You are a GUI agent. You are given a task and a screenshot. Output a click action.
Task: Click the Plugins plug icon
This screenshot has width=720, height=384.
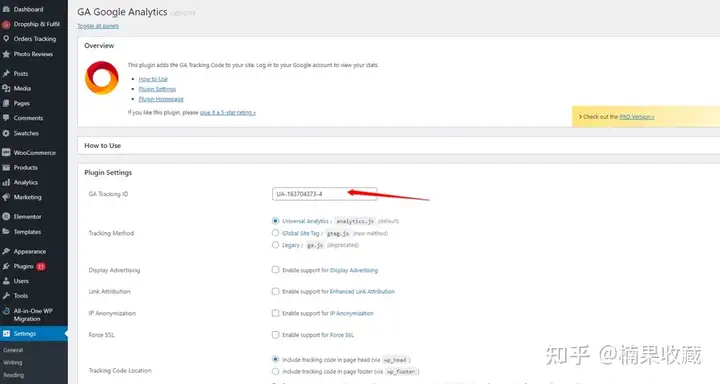[6, 266]
